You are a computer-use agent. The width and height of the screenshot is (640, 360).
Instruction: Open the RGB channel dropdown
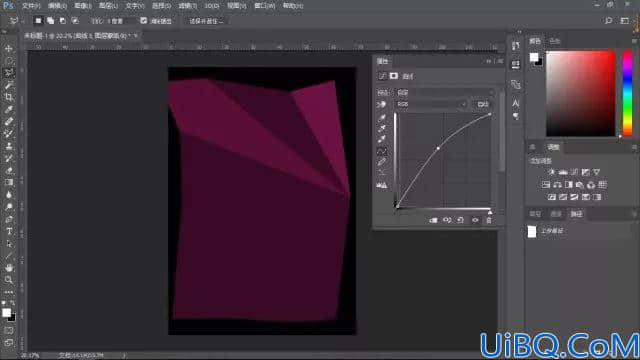tap(431, 104)
